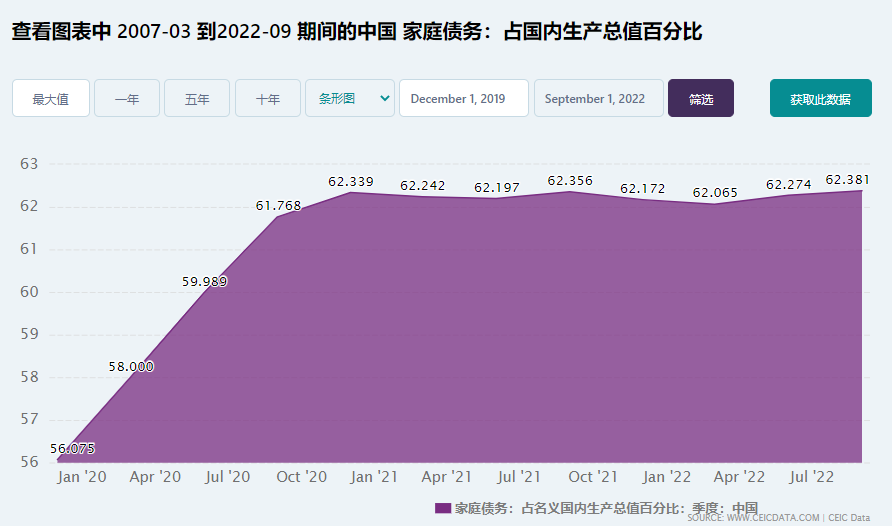Click the 最大值 range button
The width and height of the screenshot is (892, 526).
click(51, 99)
